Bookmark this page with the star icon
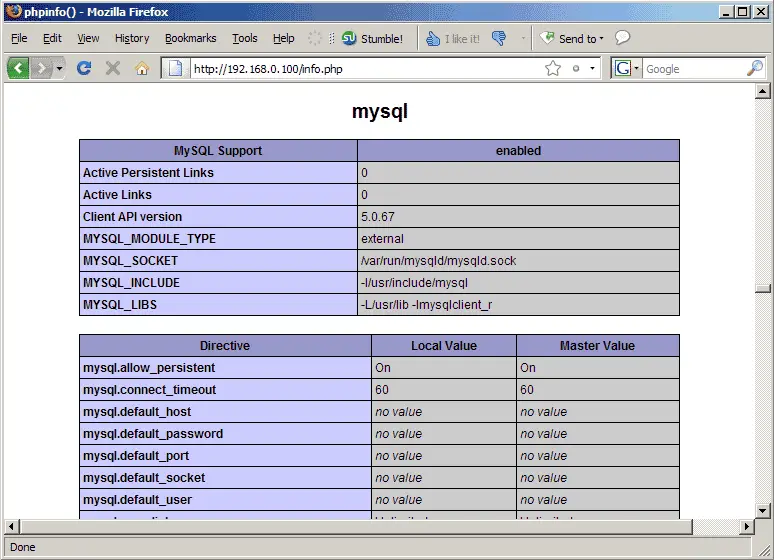 point(553,69)
